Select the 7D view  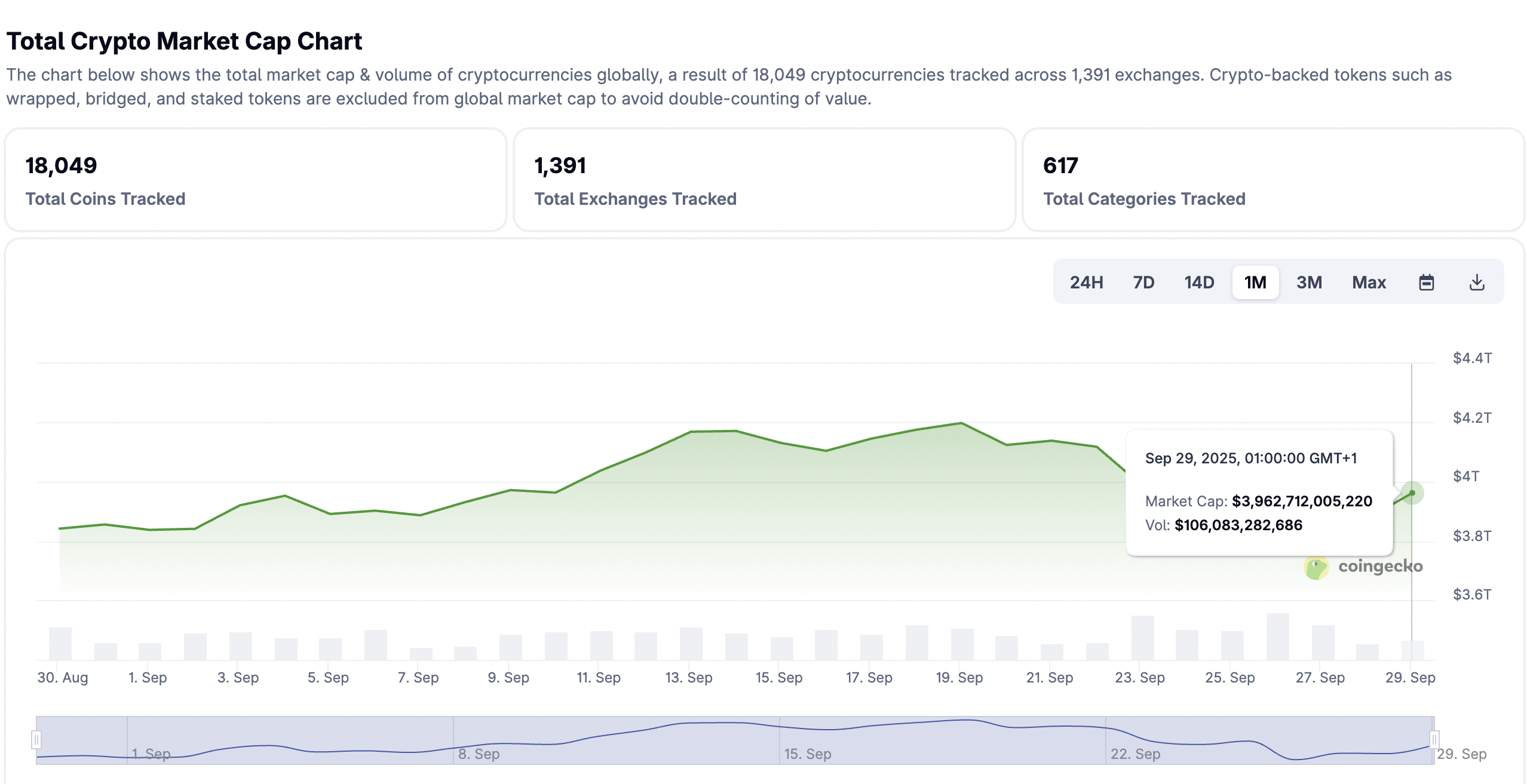(1143, 282)
